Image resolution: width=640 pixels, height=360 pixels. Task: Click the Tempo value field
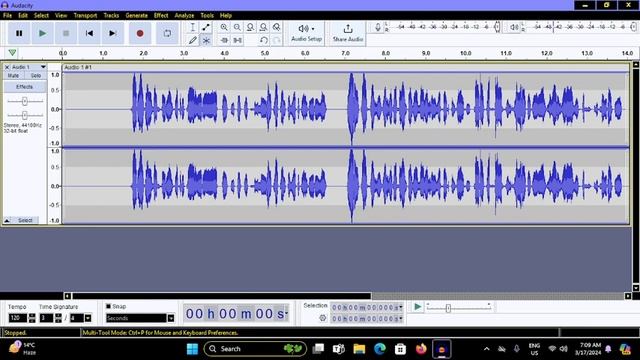(x=18, y=318)
